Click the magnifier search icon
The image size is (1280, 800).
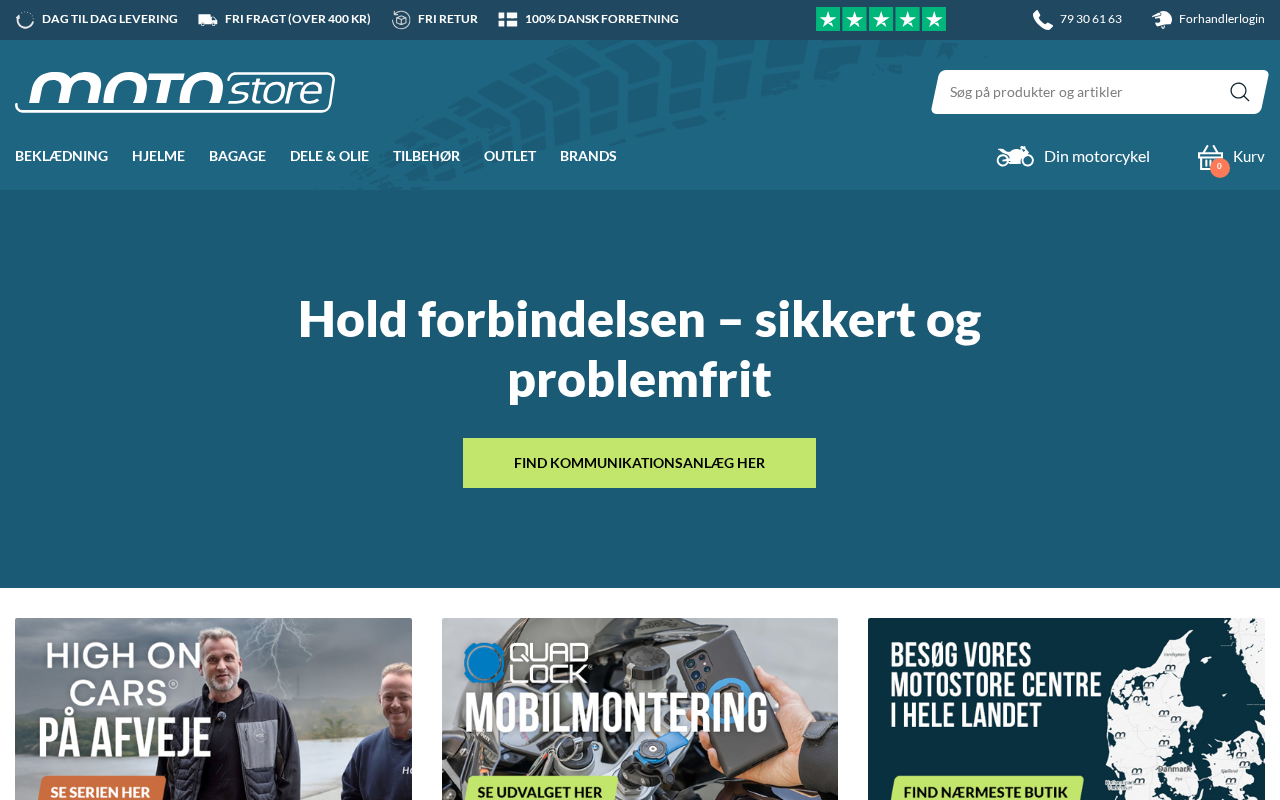[x=1239, y=92]
